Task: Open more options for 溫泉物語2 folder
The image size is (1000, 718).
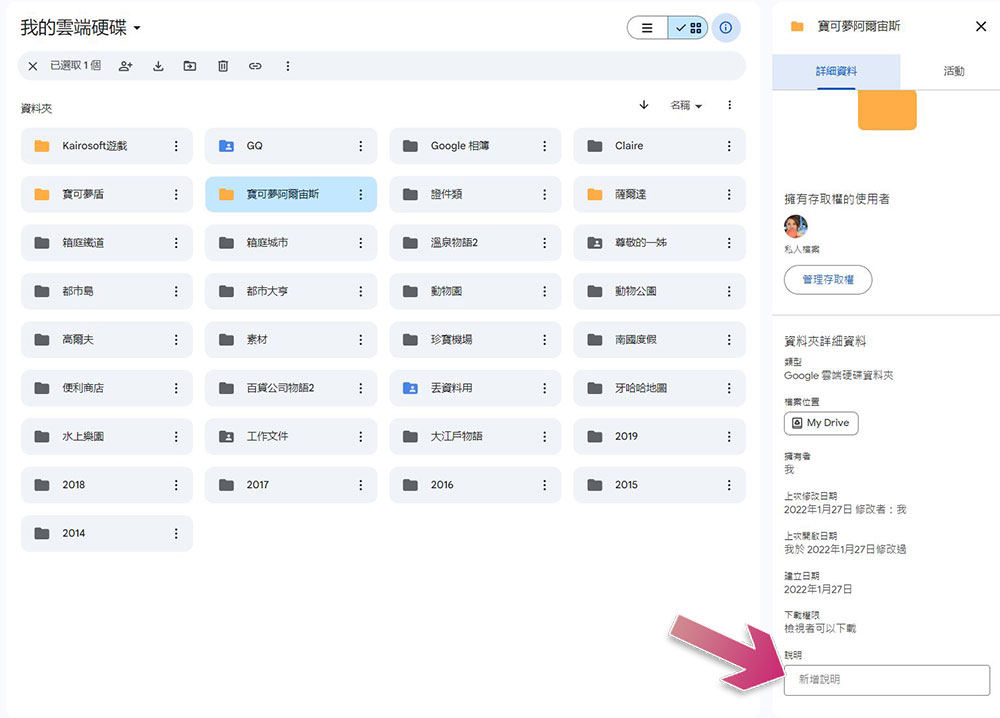Action: tap(545, 243)
